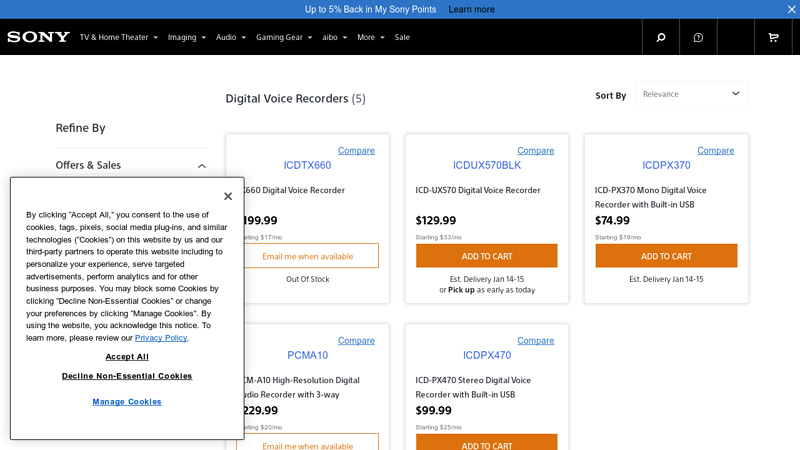
Task: Go to the Sale page
Action: click(x=402, y=37)
